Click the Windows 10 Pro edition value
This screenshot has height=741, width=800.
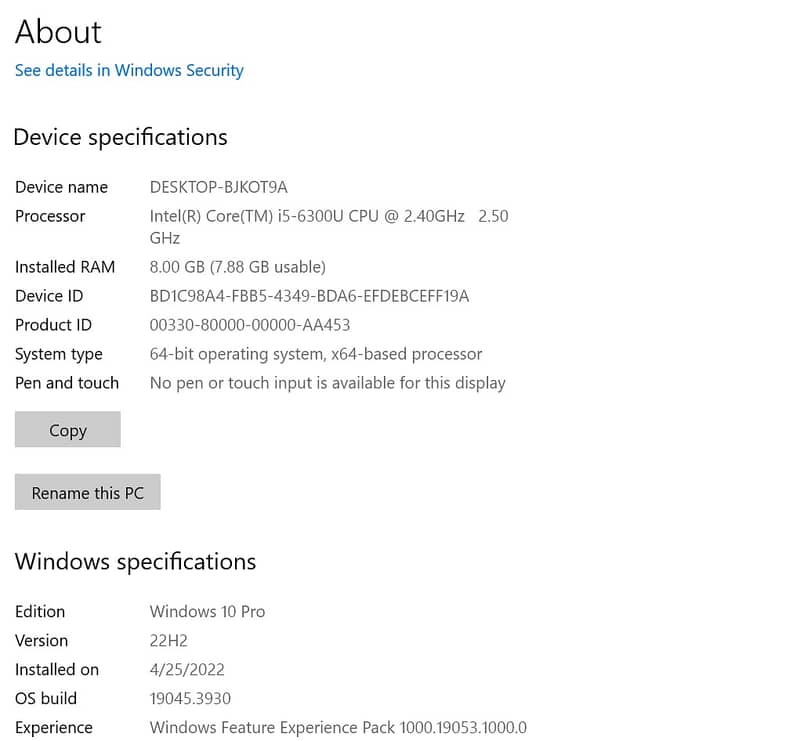tap(207, 611)
